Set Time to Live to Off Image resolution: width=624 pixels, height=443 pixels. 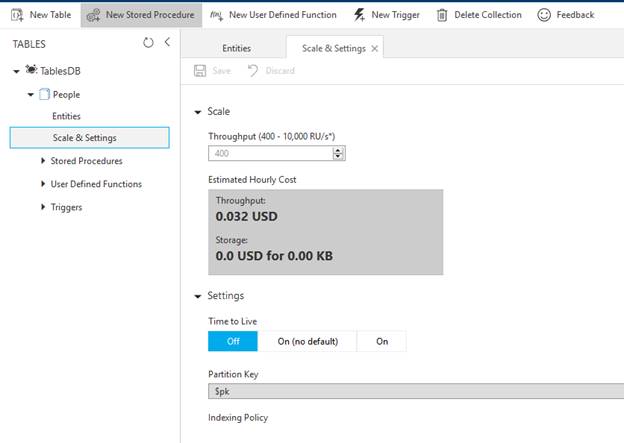[234, 341]
